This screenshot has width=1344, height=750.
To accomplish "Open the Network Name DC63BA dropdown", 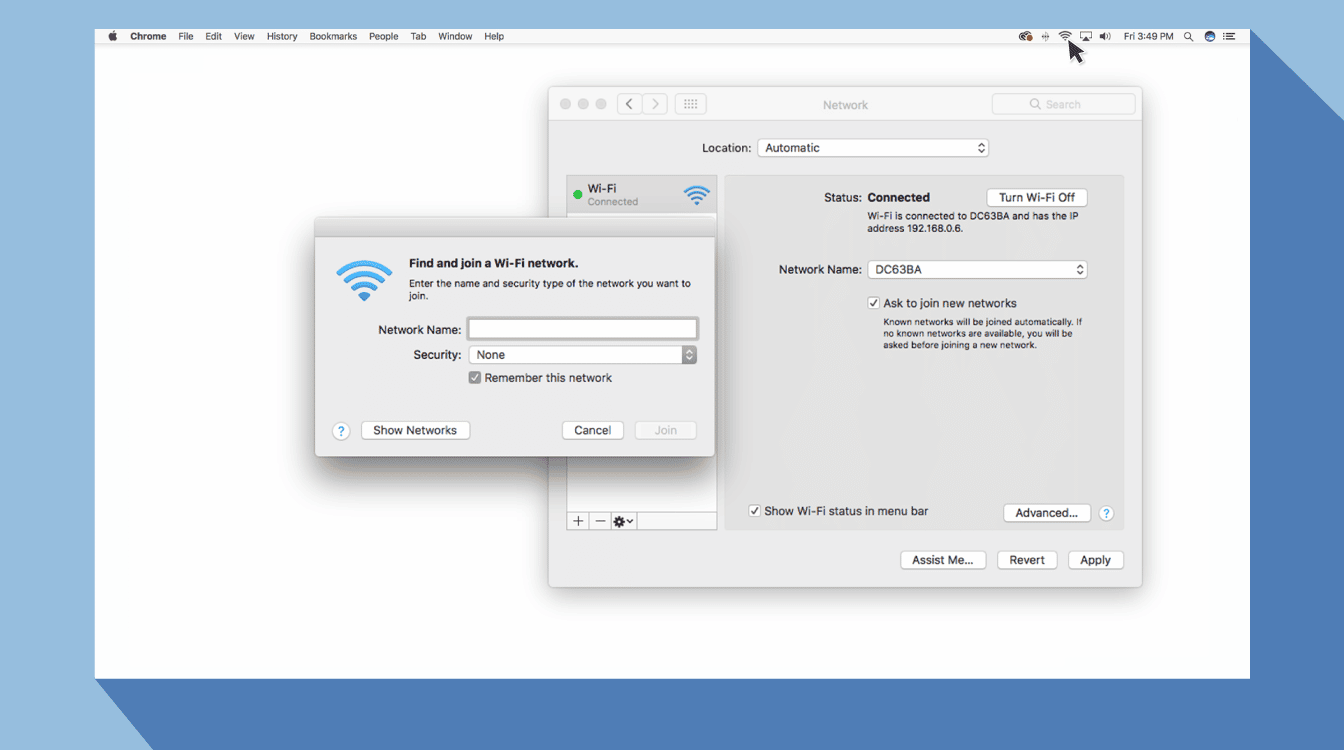I will [977, 270].
